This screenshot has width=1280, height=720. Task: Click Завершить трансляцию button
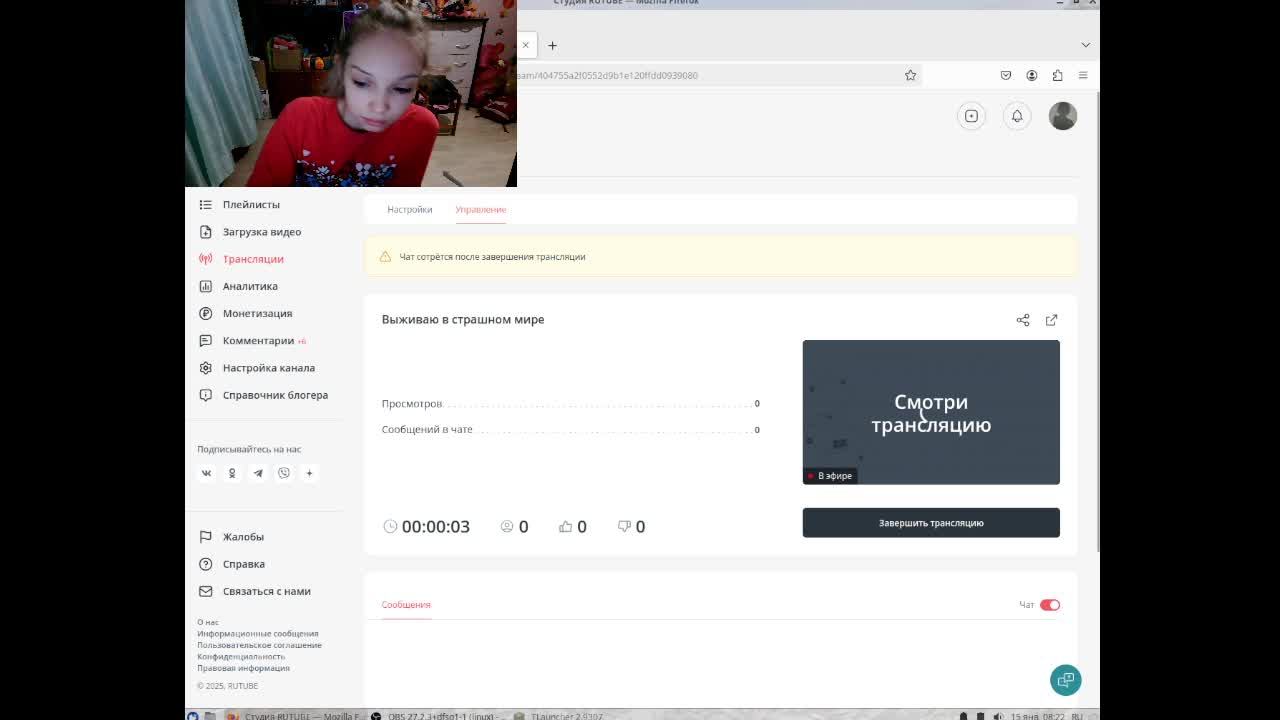pos(931,523)
